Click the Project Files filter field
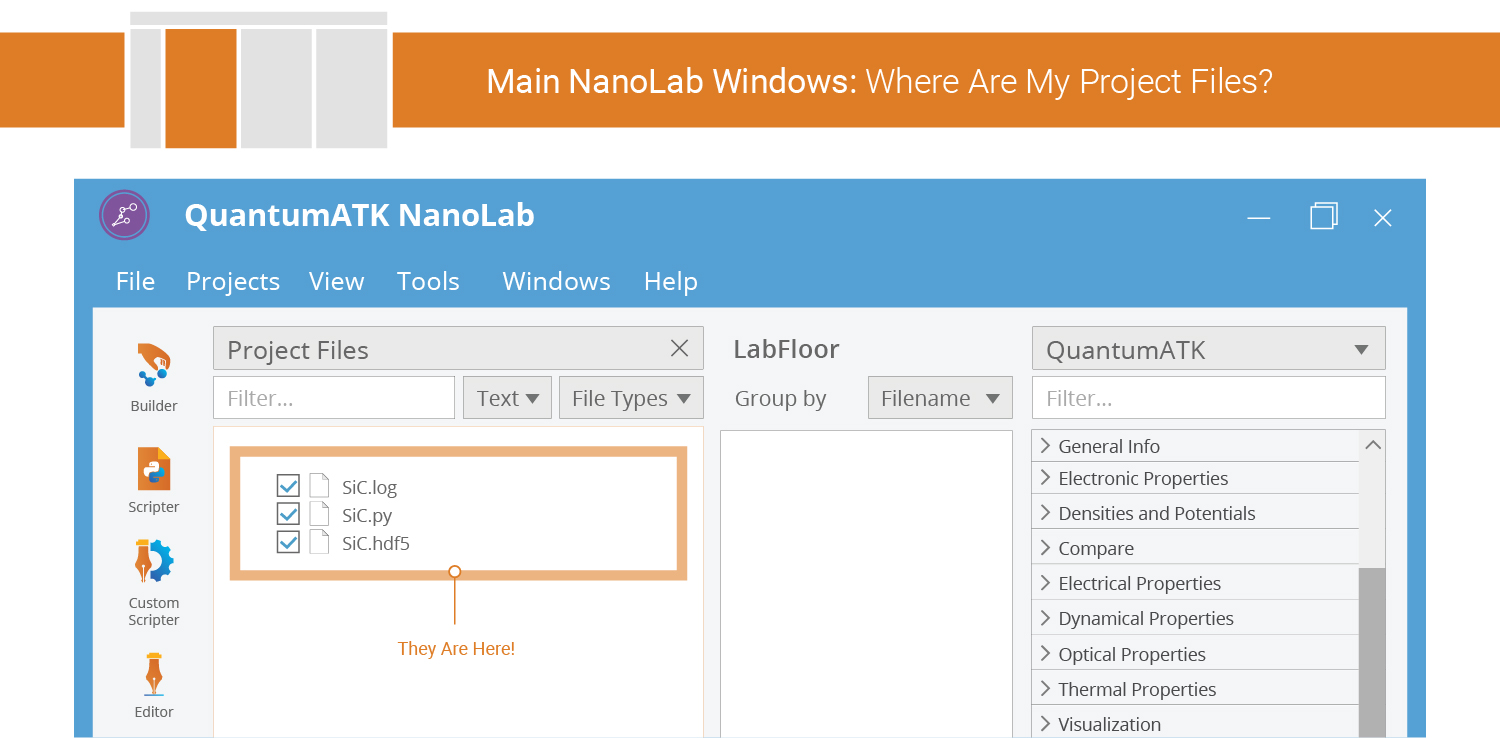The height and width of the screenshot is (738, 1500). click(x=334, y=397)
